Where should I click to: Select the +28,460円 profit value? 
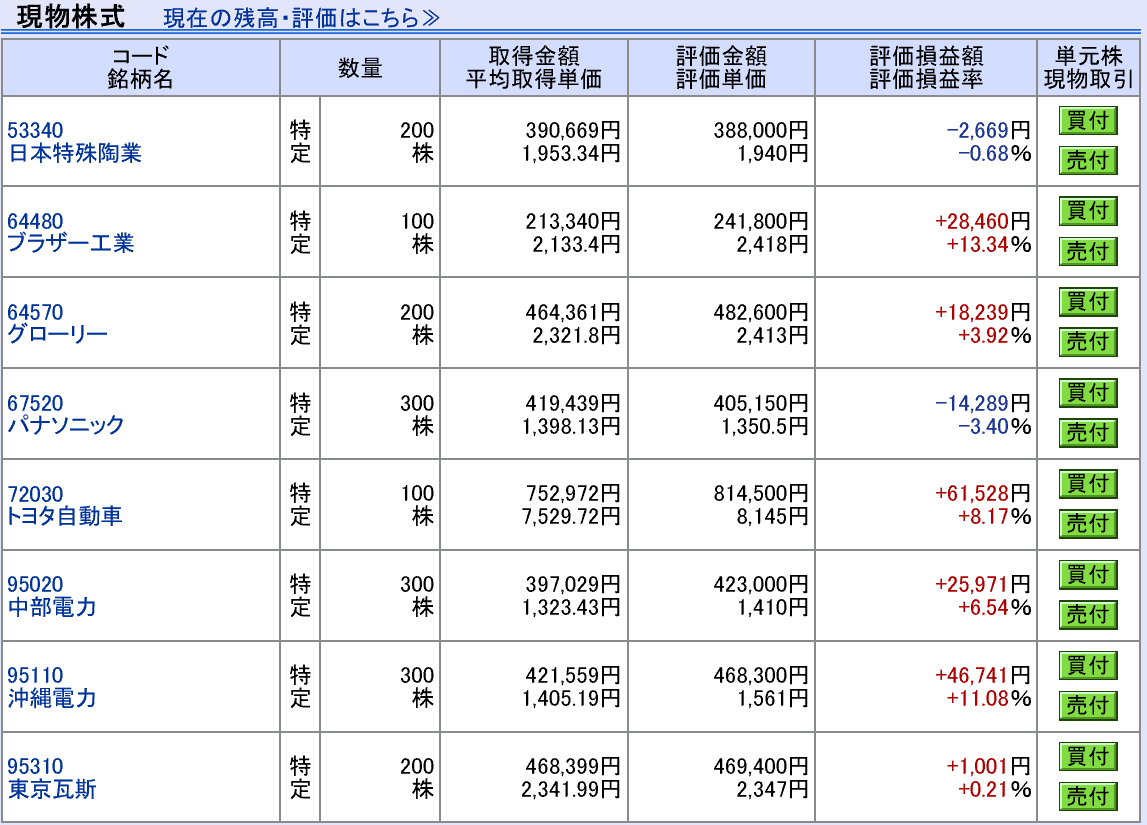coord(982,221)
